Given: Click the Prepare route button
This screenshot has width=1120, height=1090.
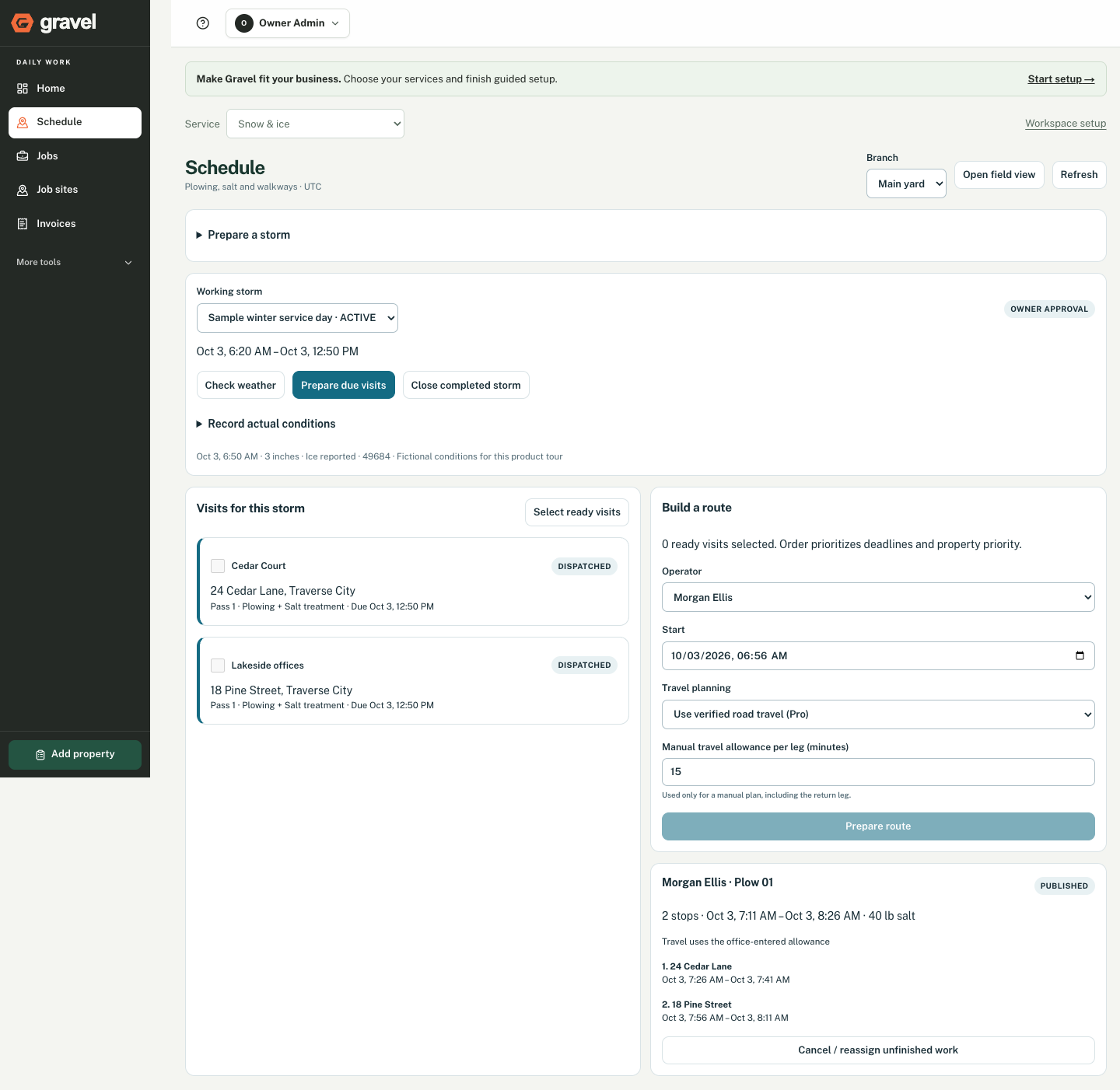Looking at the screenshot, I should [x=878, y=826].
